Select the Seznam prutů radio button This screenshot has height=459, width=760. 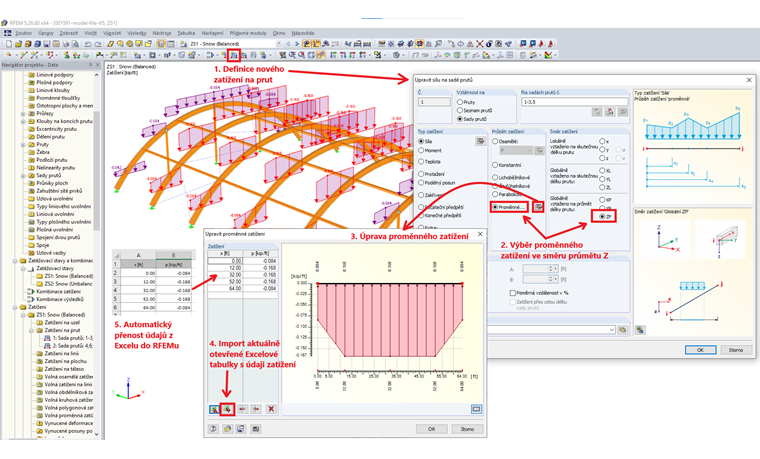click(460, 111)
